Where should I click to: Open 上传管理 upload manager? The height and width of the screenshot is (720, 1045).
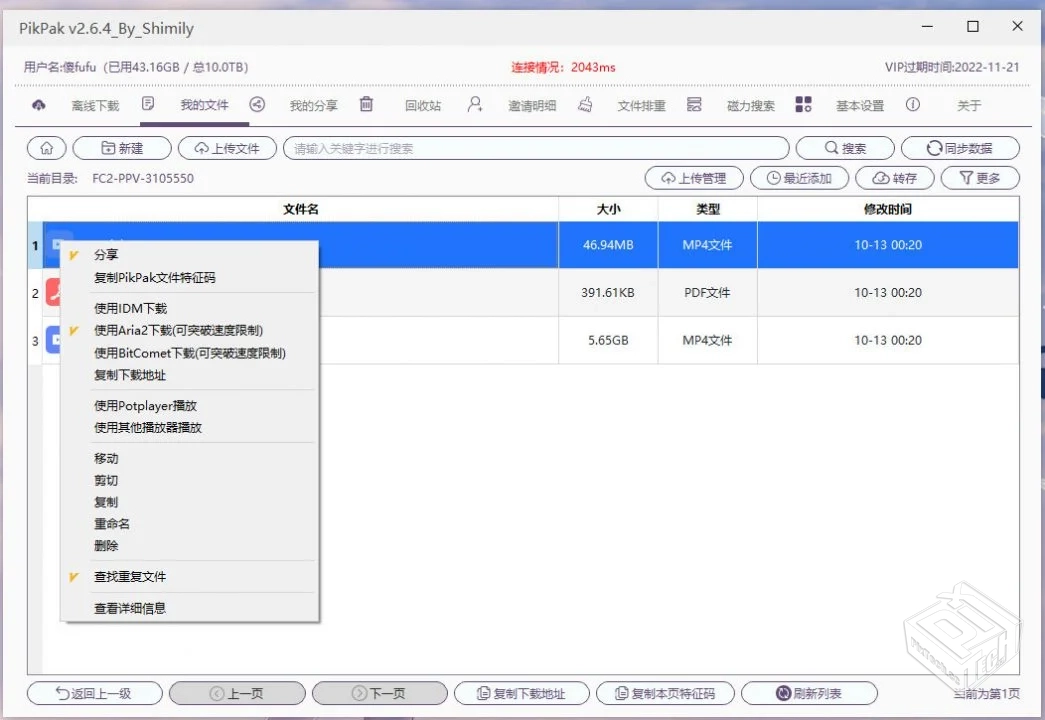694,178
